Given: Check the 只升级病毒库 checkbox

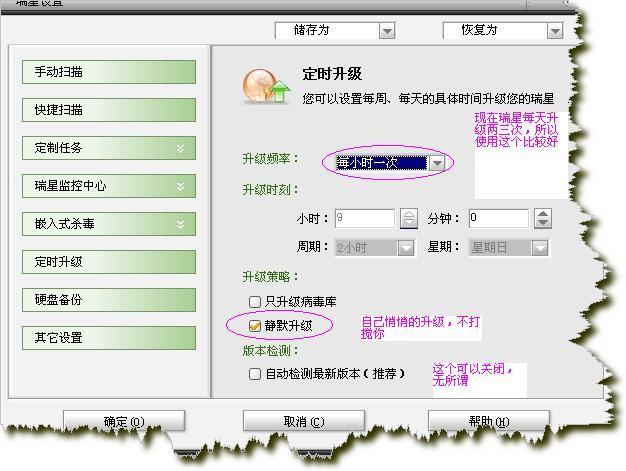Looking at the screenshot, I should coord(254,301).
